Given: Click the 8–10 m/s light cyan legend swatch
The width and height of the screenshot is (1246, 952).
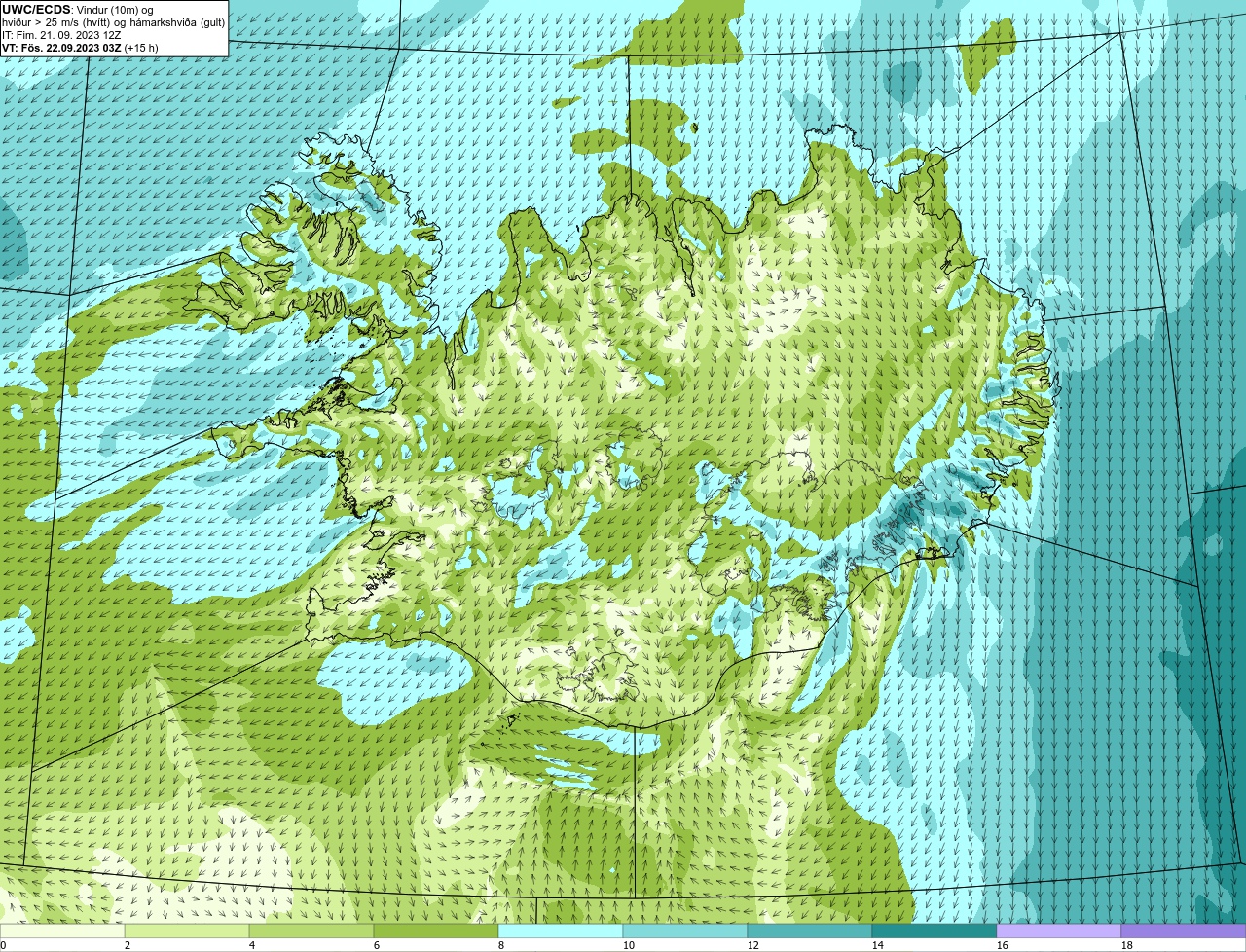Looking at the screenshot, I should [561, 932].
